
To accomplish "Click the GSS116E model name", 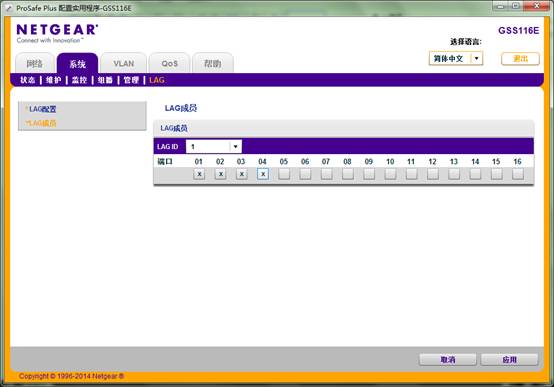I will 519,30.
